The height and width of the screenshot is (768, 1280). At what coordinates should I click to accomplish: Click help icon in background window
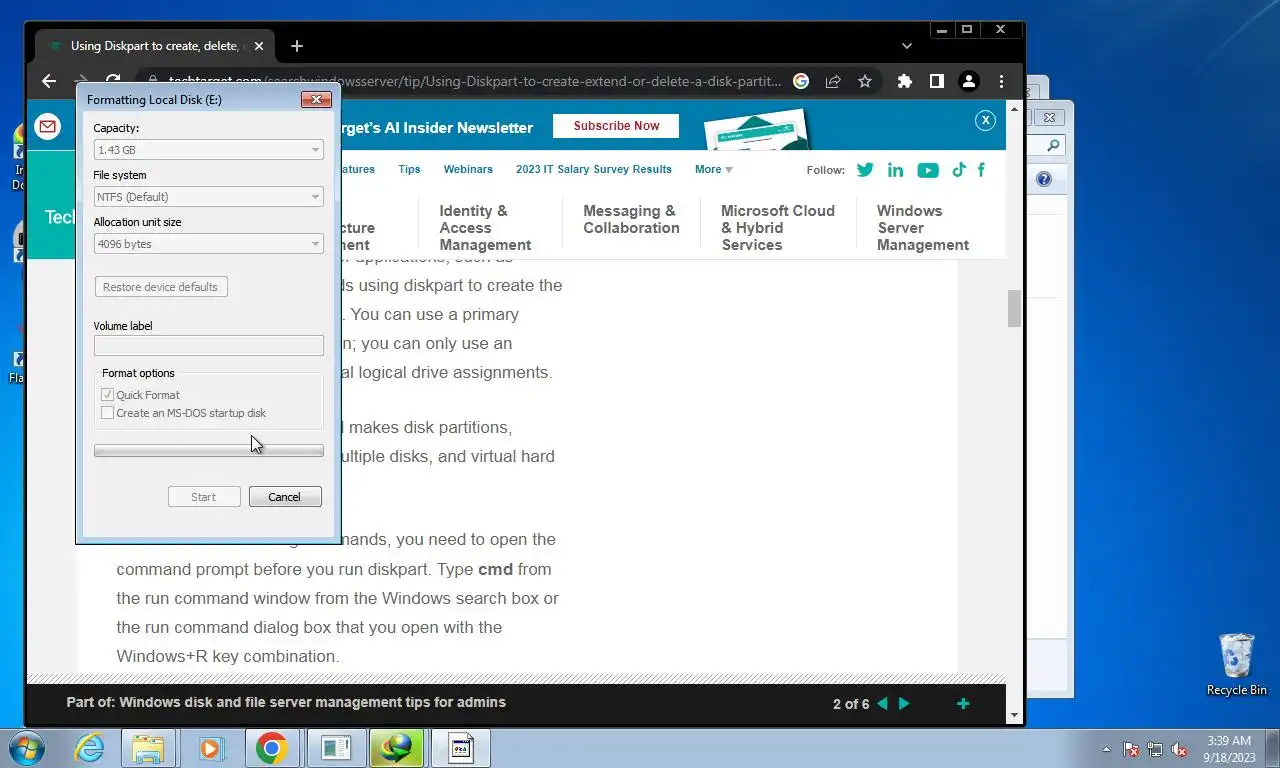pos(1044,180)
